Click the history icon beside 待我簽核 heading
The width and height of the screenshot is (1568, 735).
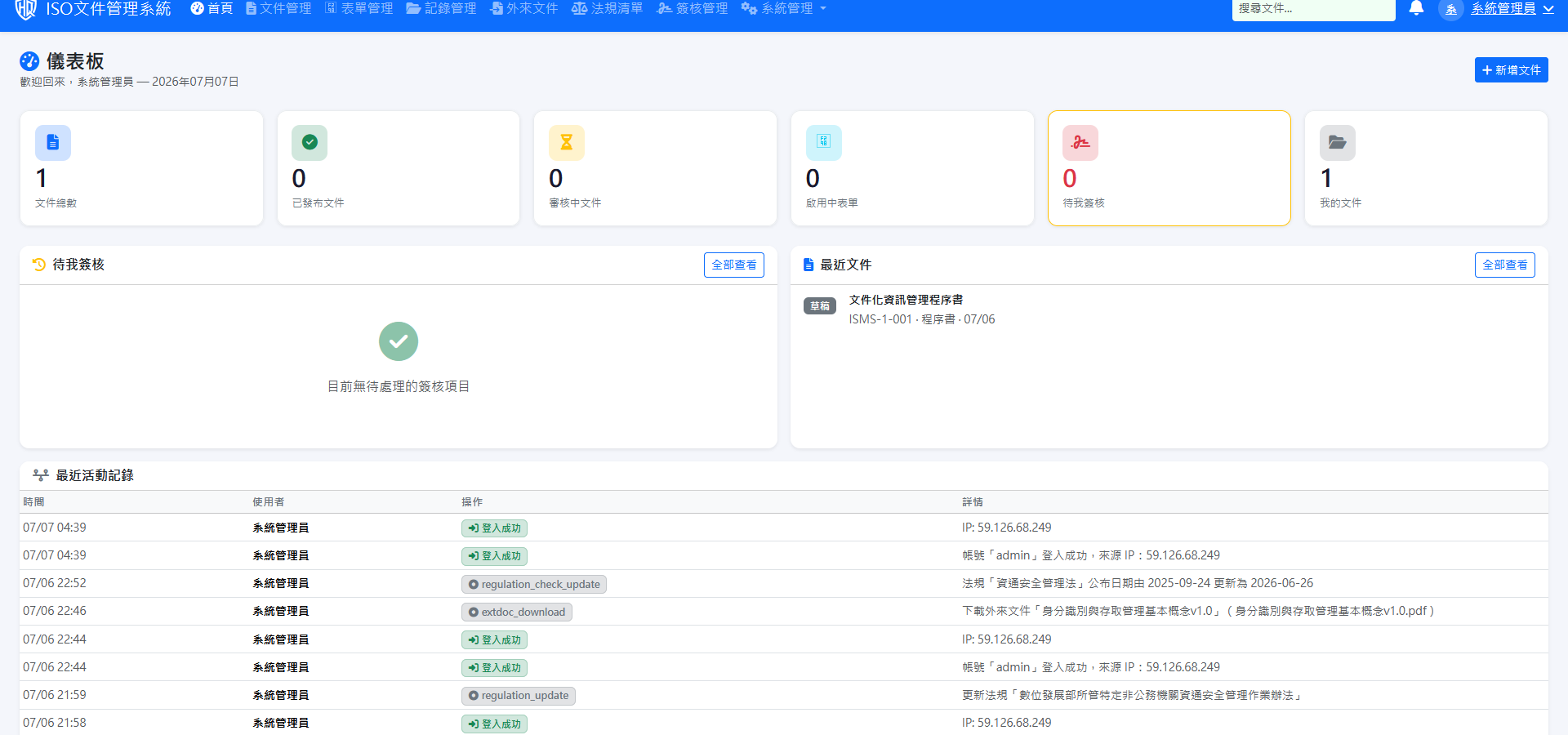39,265
